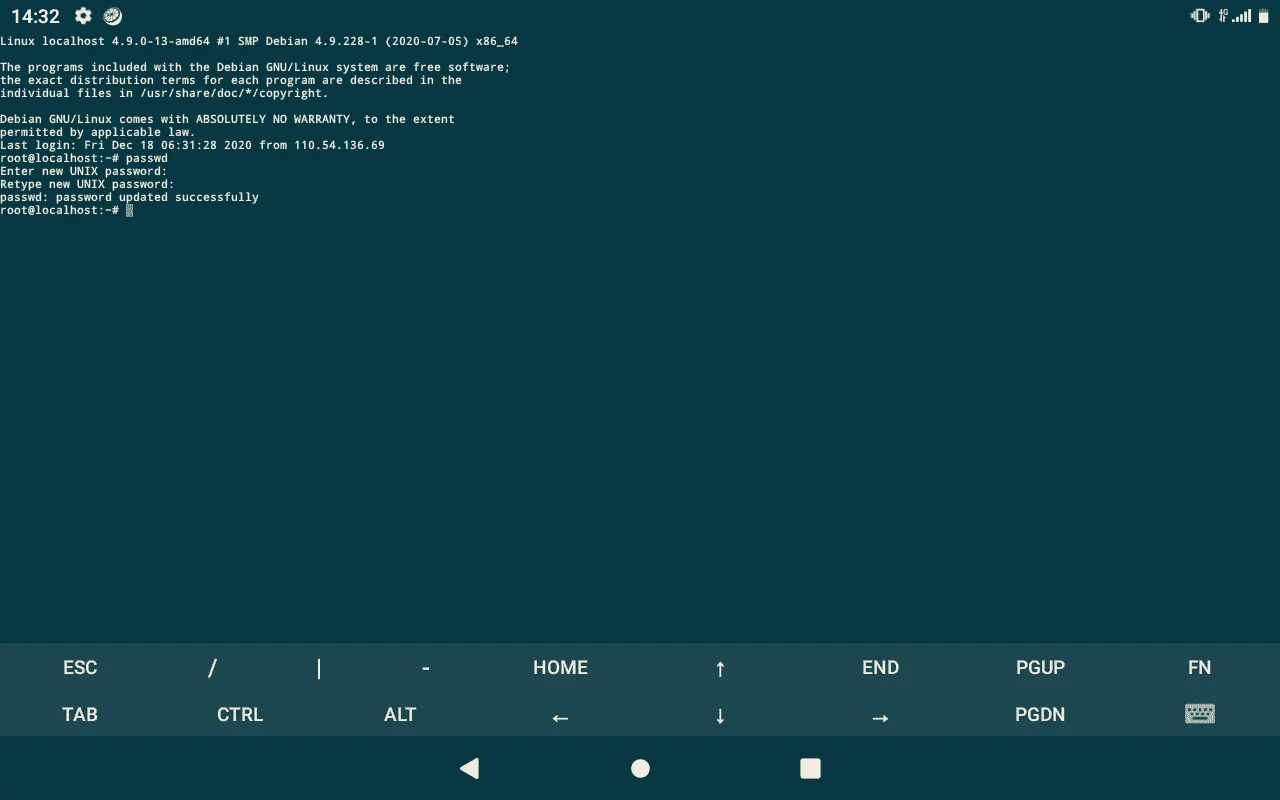Click the 'Enter new UNIX password:' line
Image resolution: width=1280 pixels, height=800 pixels.
(x=84, y=171)
